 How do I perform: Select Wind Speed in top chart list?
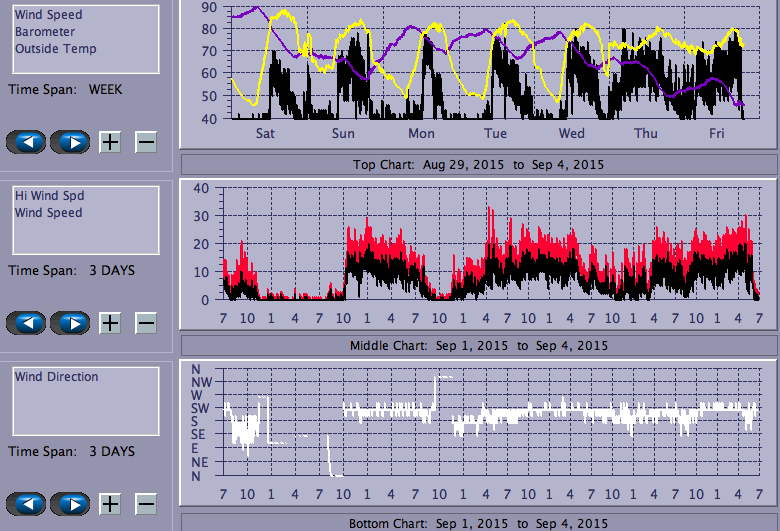[x=48, y=16]
